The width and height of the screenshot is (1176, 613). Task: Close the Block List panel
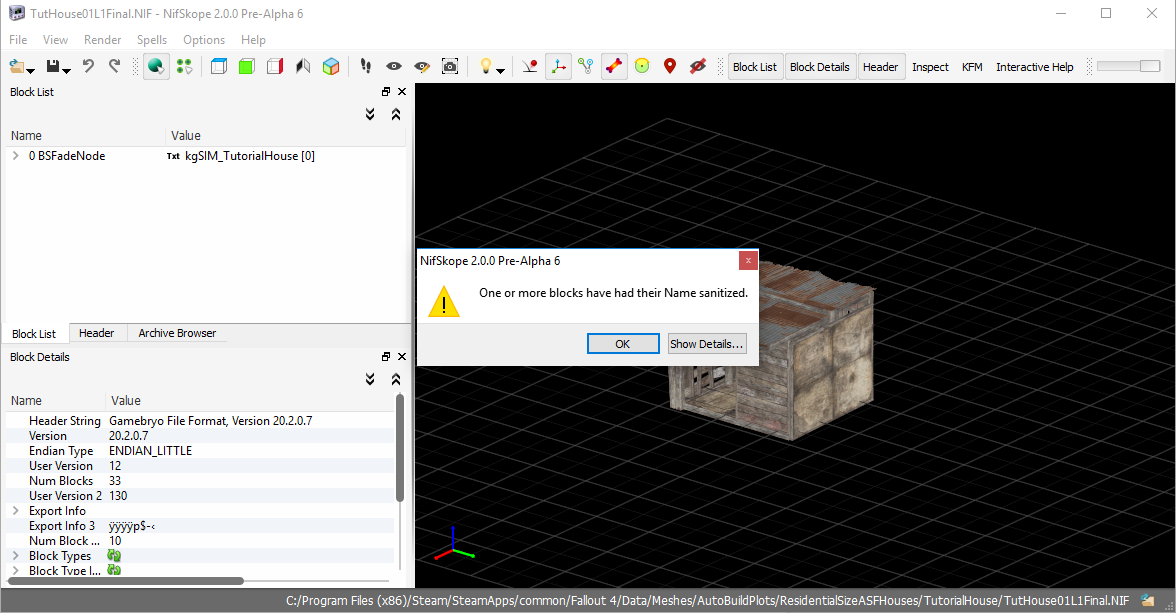pos(402,92)
